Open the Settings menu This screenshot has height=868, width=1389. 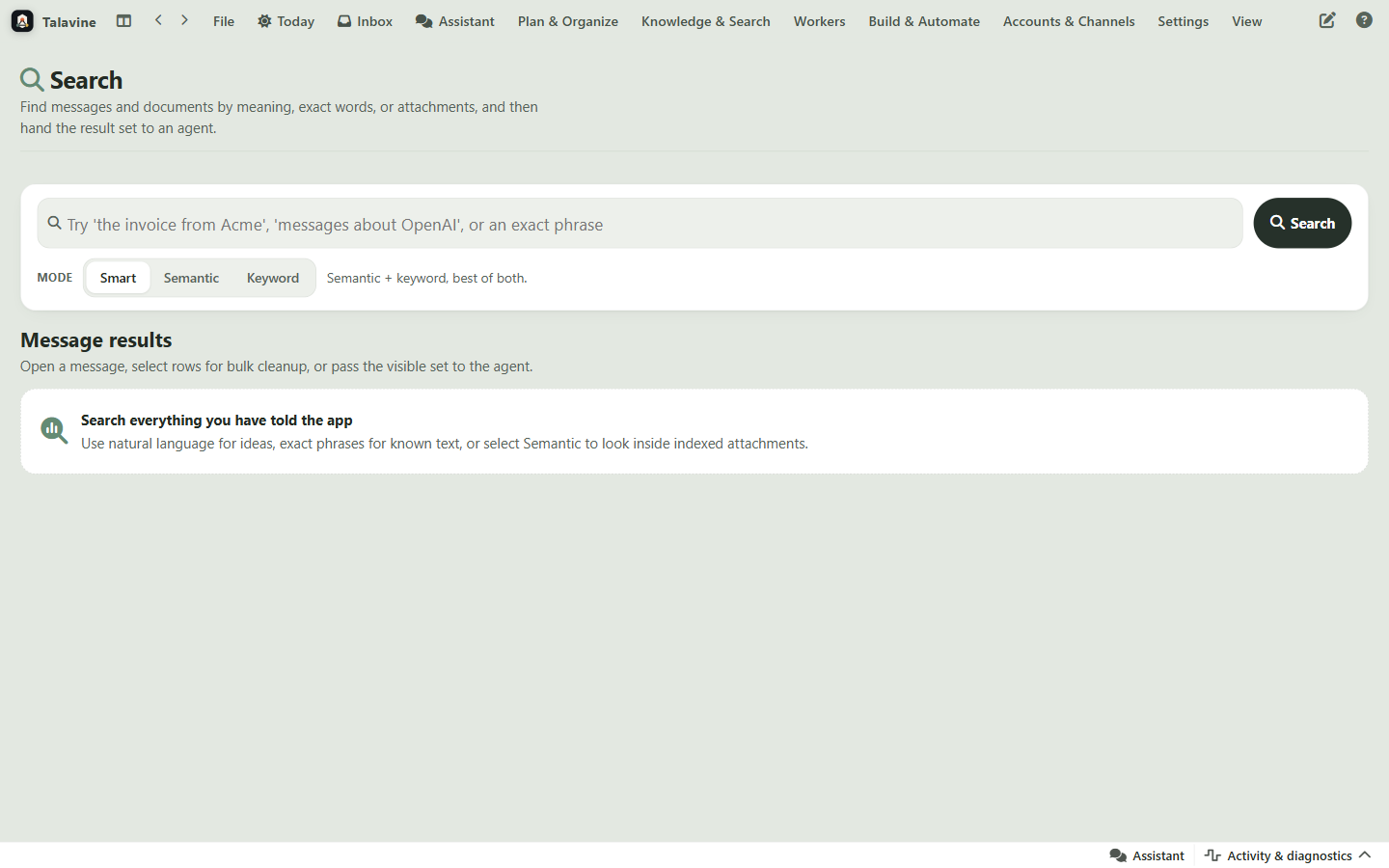click(x=1184, y=21)
